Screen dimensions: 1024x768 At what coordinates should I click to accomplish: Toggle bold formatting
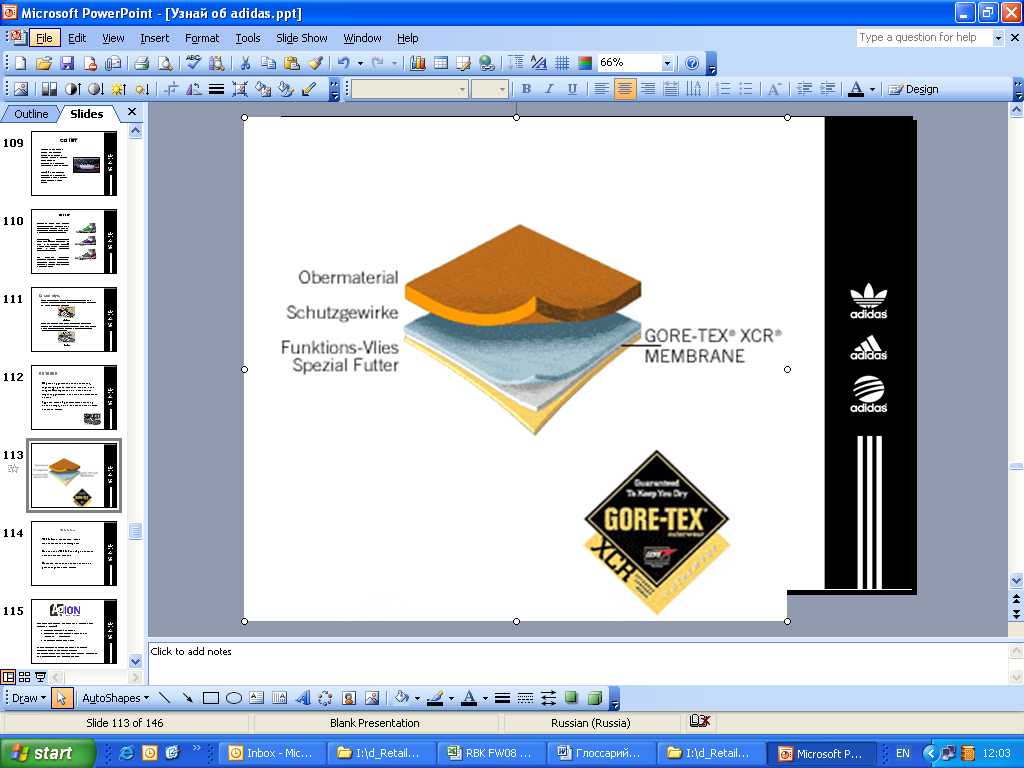tap(526, 89)
